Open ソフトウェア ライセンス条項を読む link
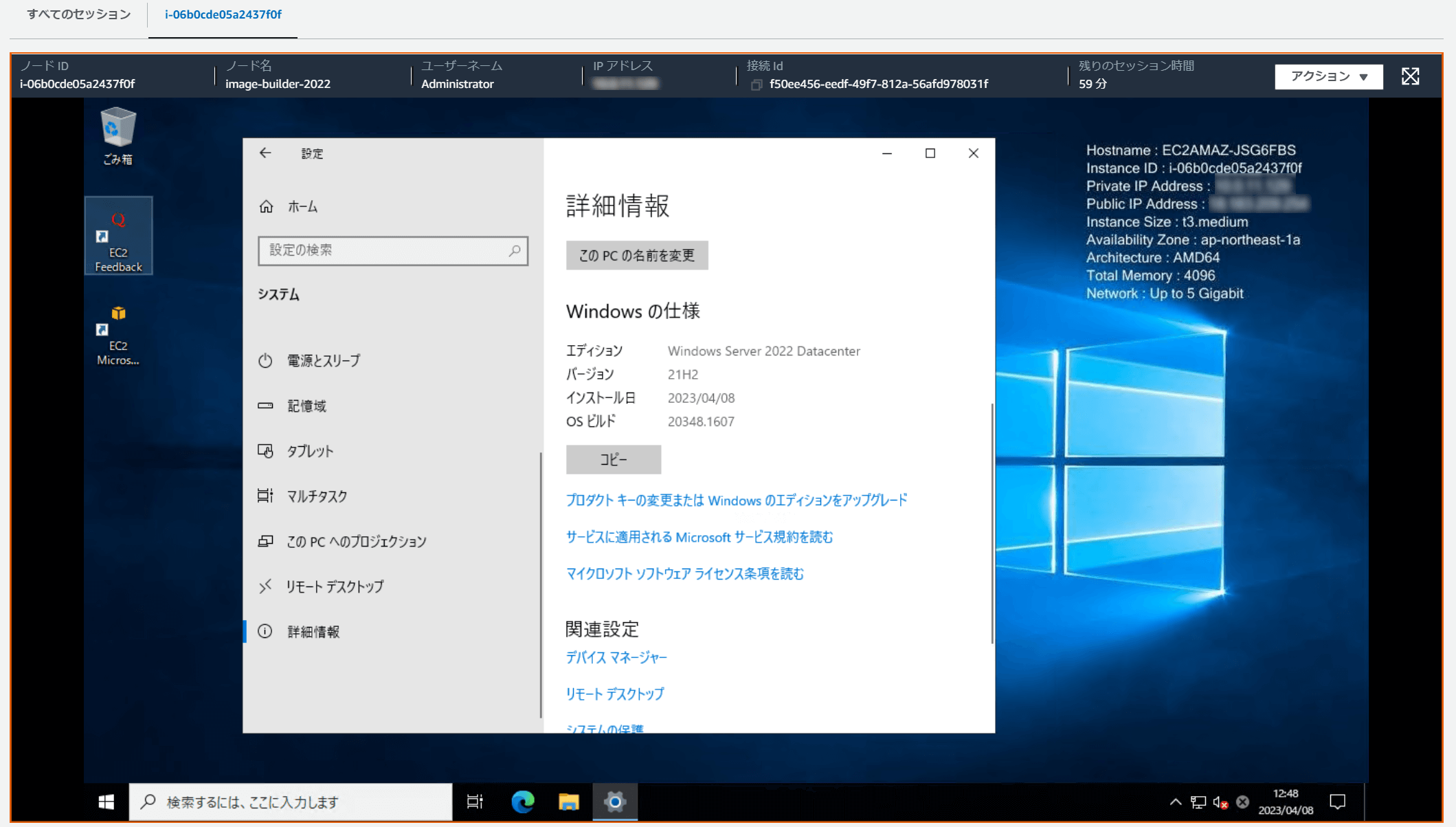This screenshot has width=1456, height=827. [685, 574]
